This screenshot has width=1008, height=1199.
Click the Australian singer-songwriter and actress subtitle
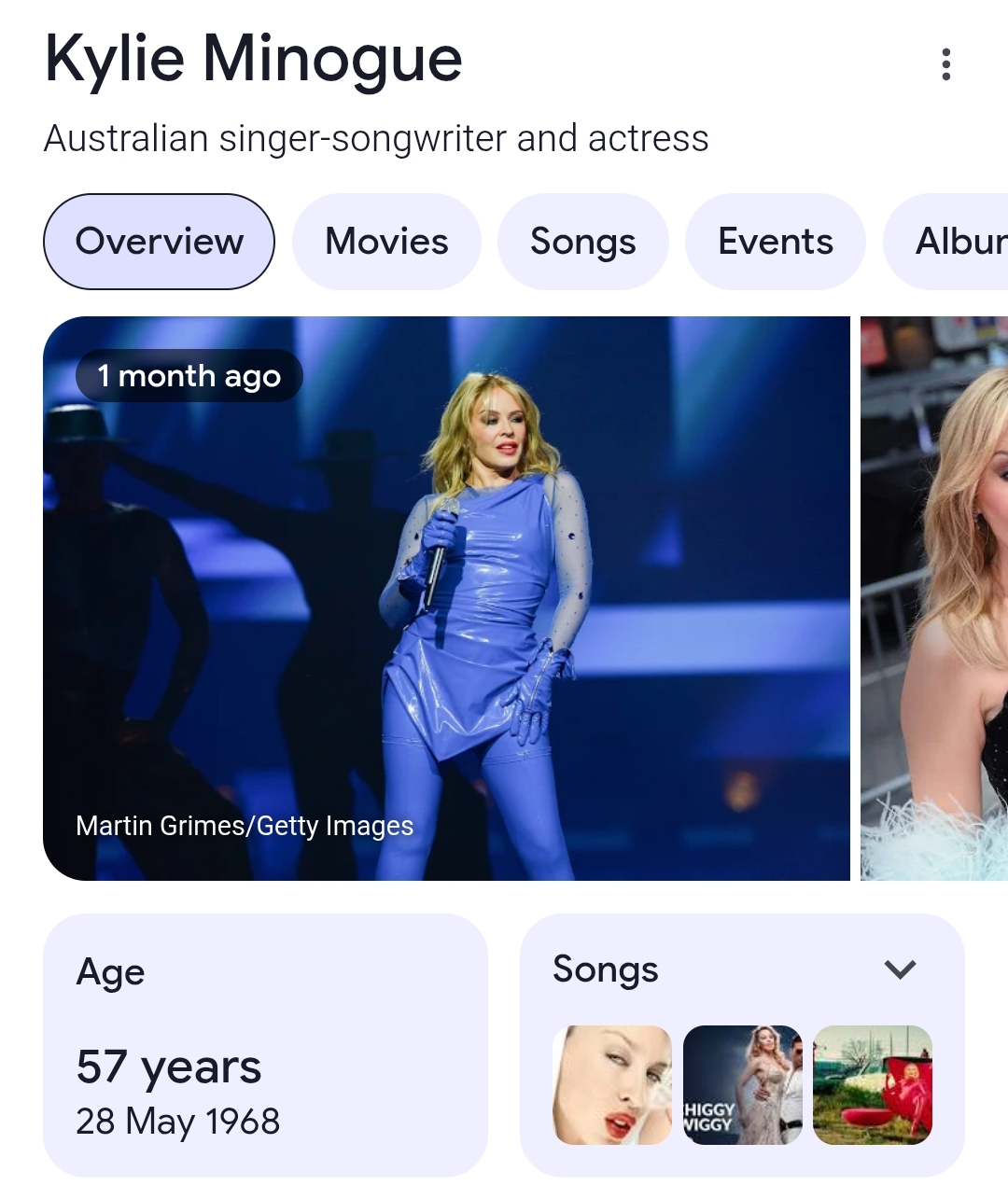coord(376,139)
